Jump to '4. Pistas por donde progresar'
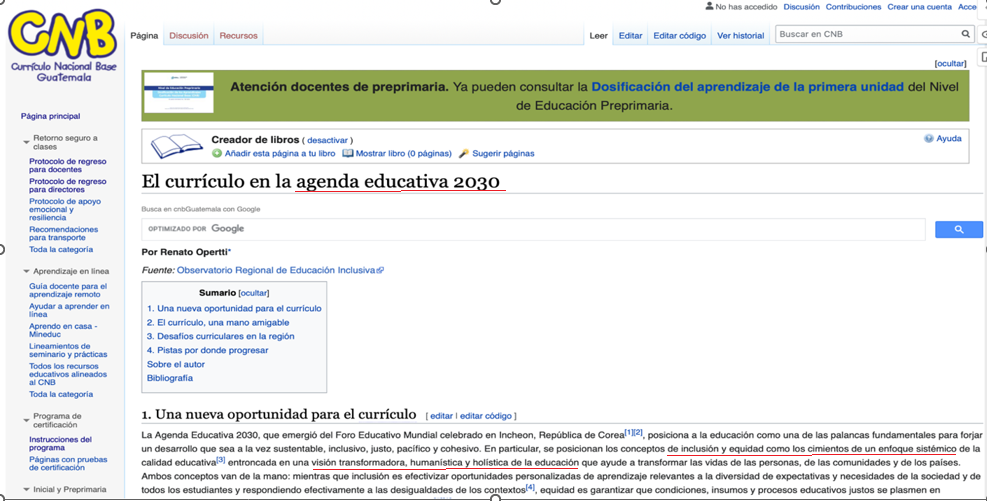This screenshot has width=987, height=501. click(207, 350)
